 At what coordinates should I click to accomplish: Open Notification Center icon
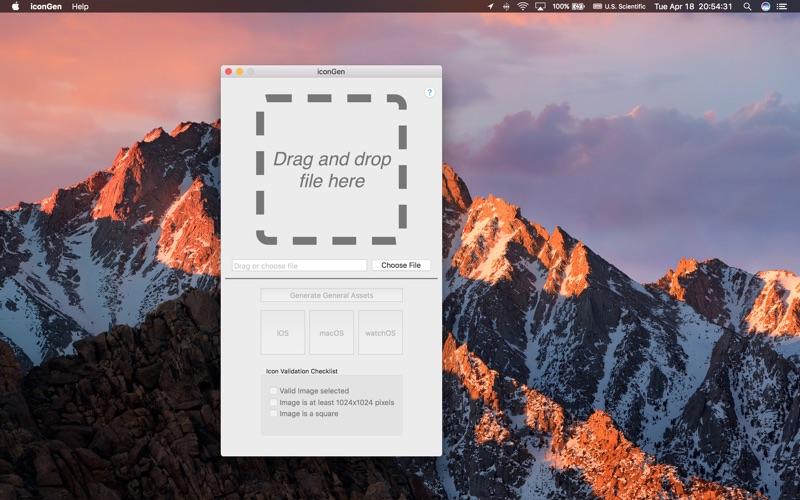tap(785, 6)
